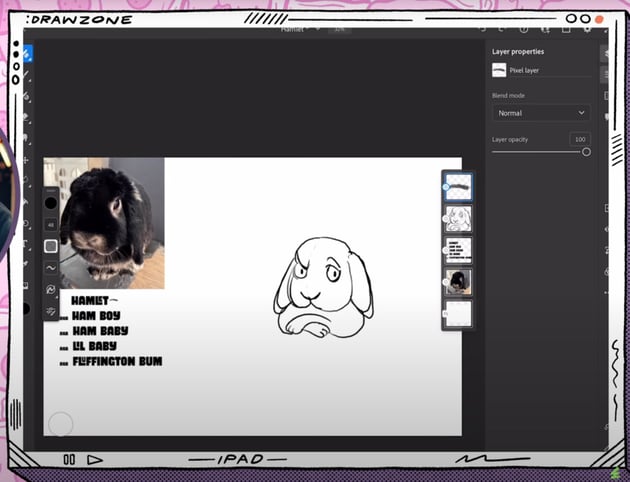
Task: Select the bunny sketch layer thumbnail
Action: tap(458, 219)
